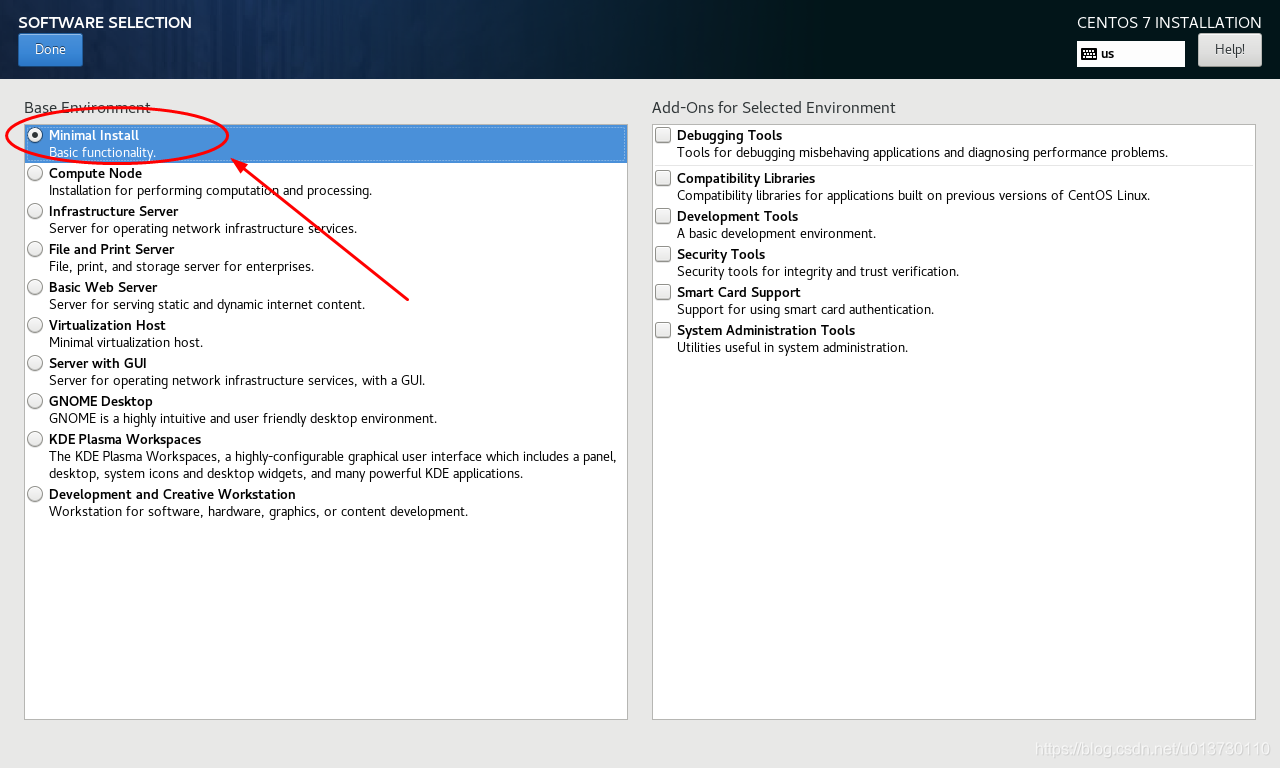Check the Compatibility Libraries add-on
The height and width of the screenshot is (768, 1280).
[663, 178]
